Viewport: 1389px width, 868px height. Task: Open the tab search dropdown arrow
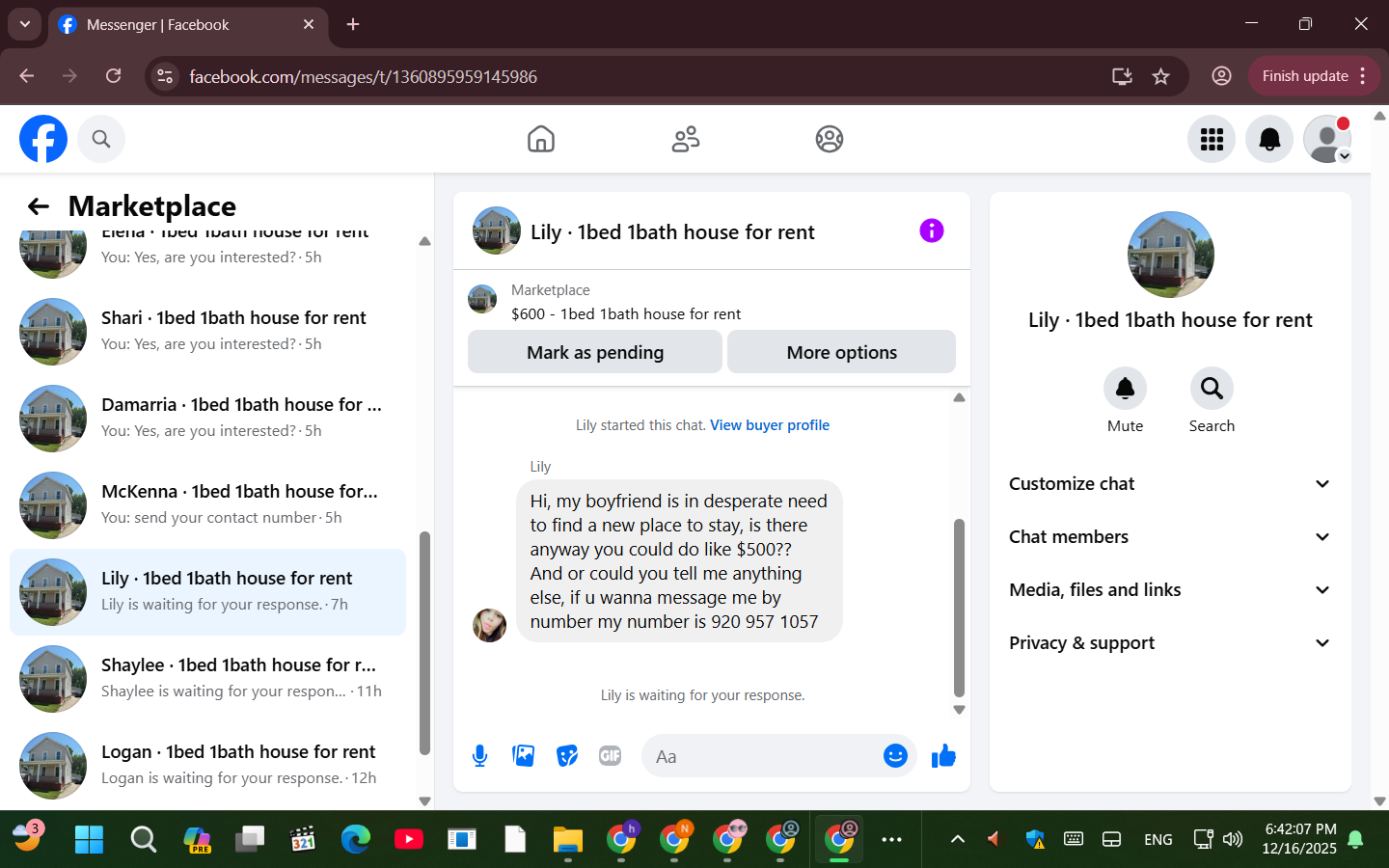coord(24,24)
